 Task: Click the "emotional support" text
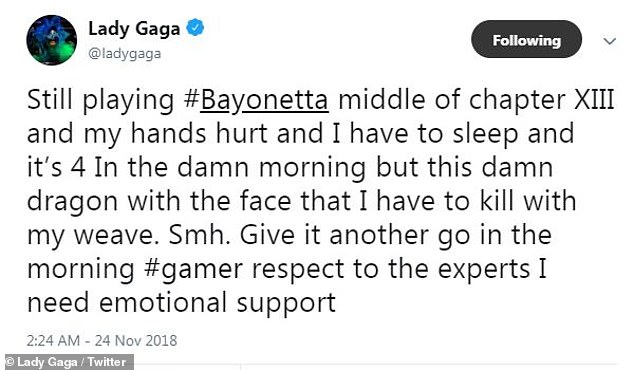[x=217, y=303]
